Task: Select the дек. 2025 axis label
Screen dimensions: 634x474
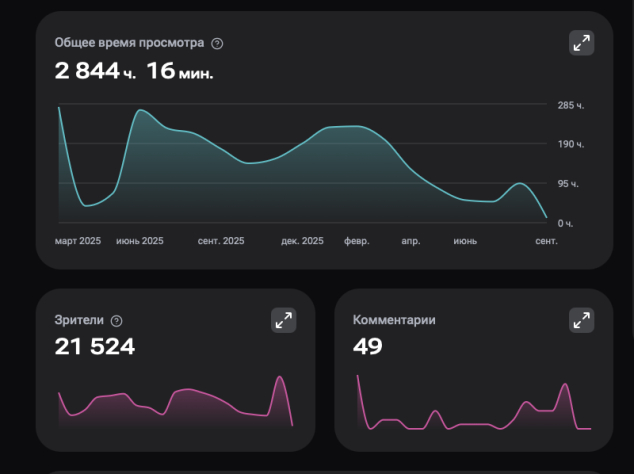Action: coord(302,241)
